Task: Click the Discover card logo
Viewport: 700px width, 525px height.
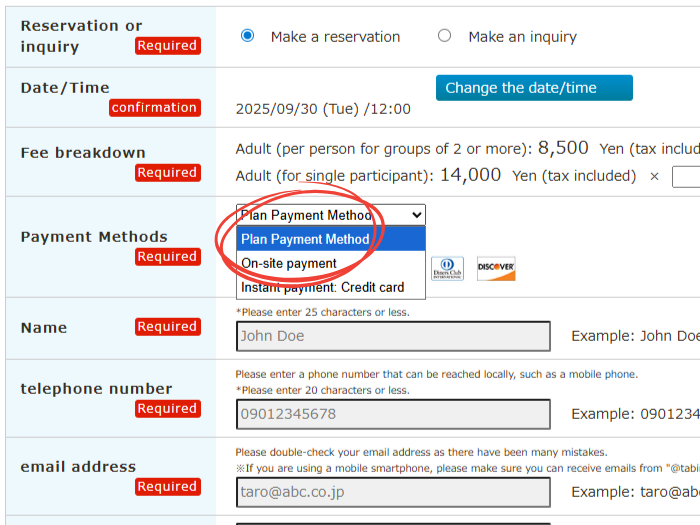Action: pos(496,268)
